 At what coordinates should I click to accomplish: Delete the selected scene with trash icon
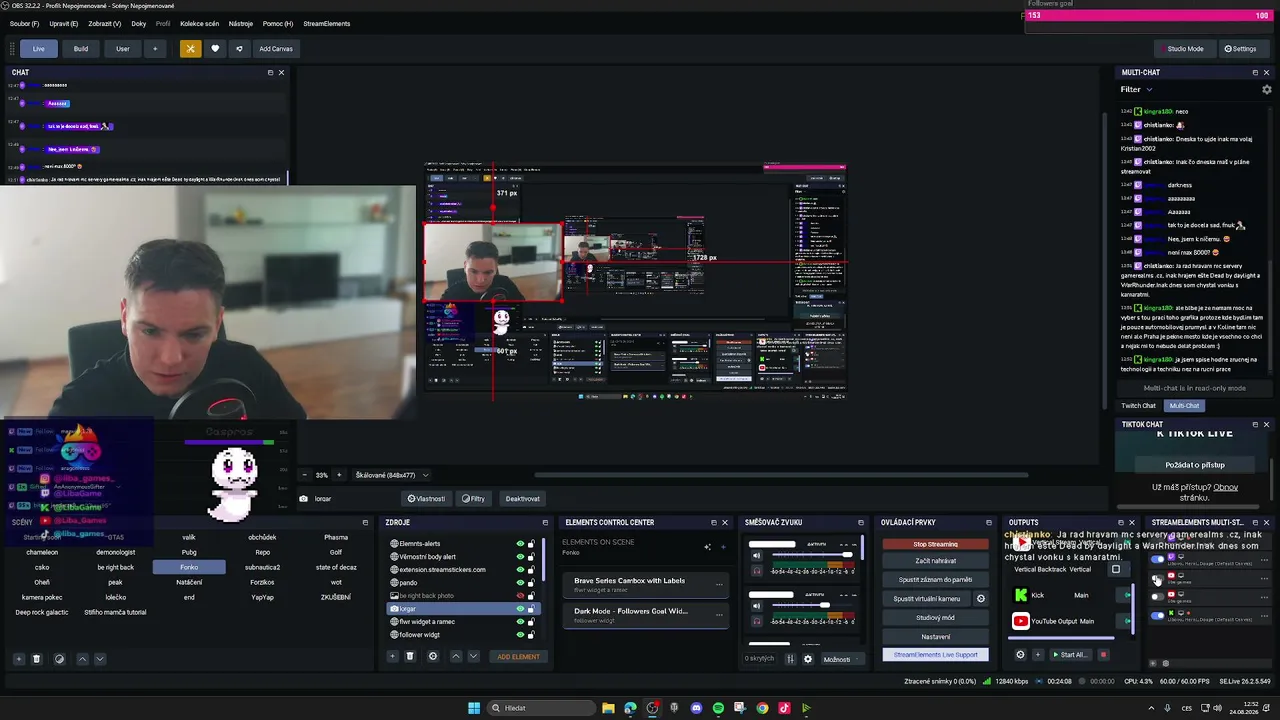(37, 659)
